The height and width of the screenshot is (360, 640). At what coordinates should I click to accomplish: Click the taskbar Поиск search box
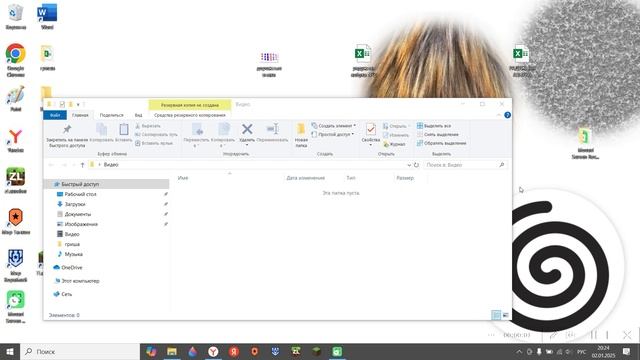[80, 351]
